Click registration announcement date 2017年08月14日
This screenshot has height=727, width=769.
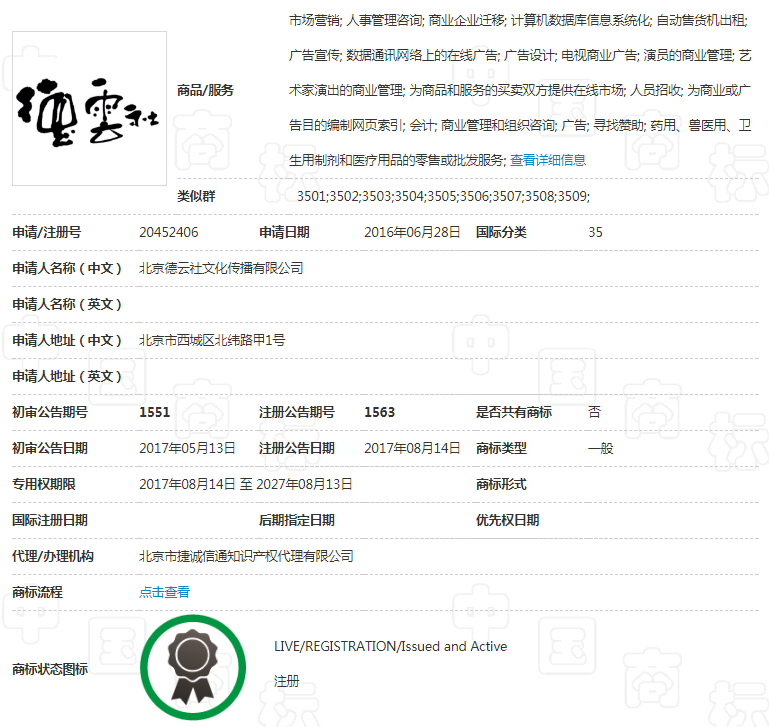[412, 448]
